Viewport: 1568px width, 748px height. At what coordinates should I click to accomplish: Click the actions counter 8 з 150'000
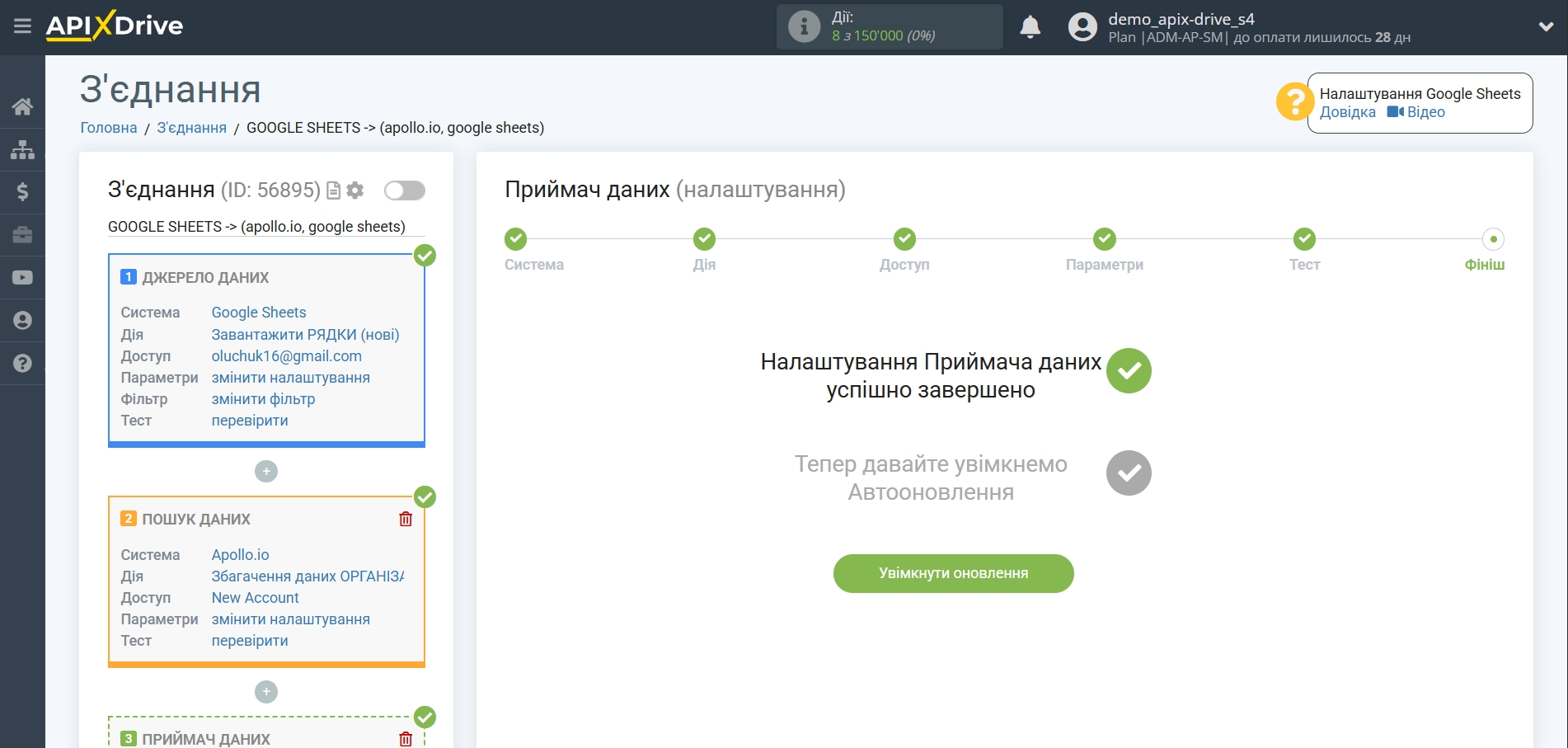[x=883, y=36]
